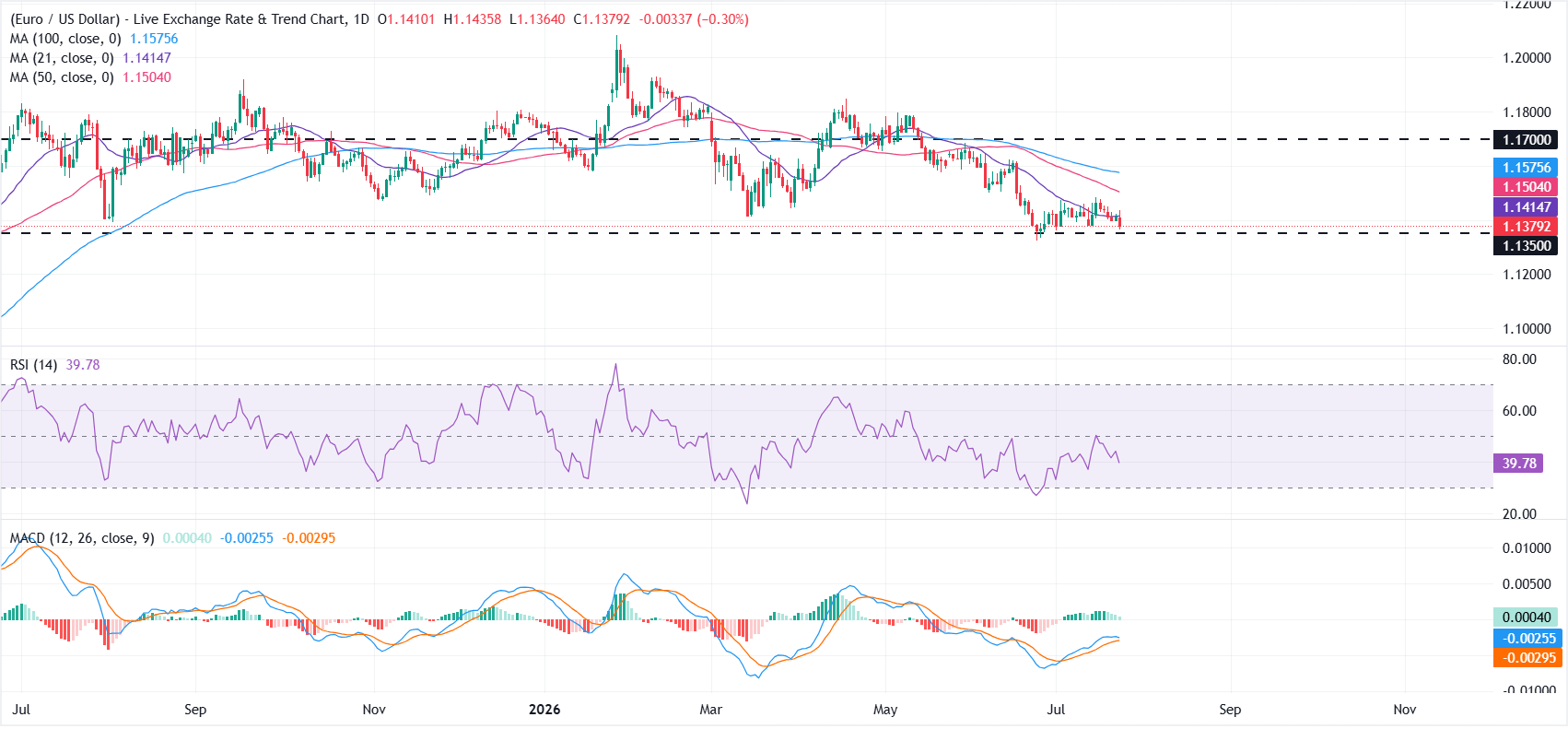Click the C1.13792 close value in header

[602, 18]
